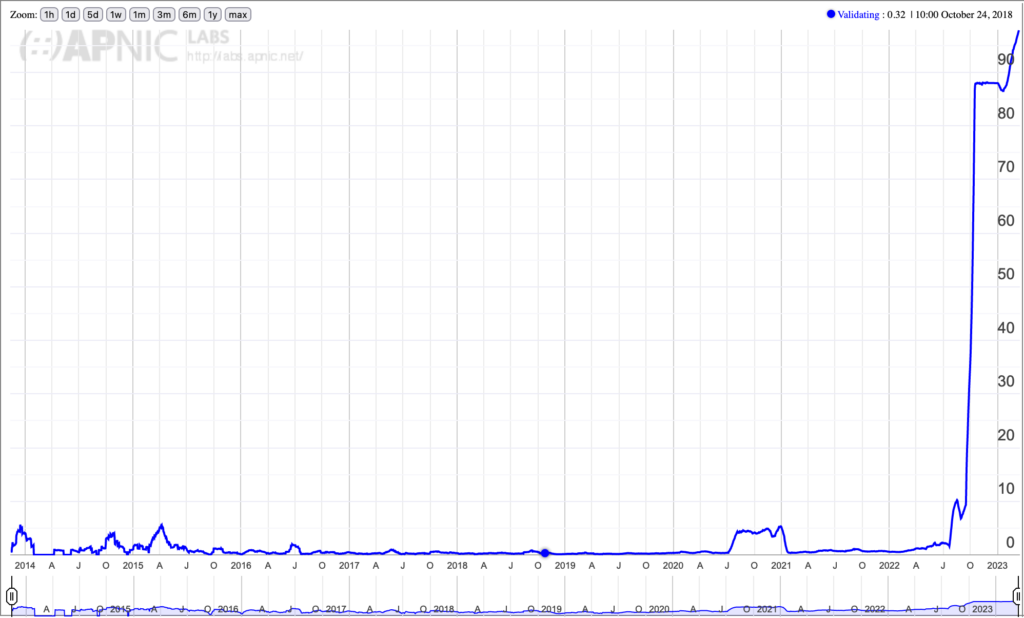Click the APNIC Labs logo watermark
The height and width of the screenshot is (618, 1024).
coord(100,45)
